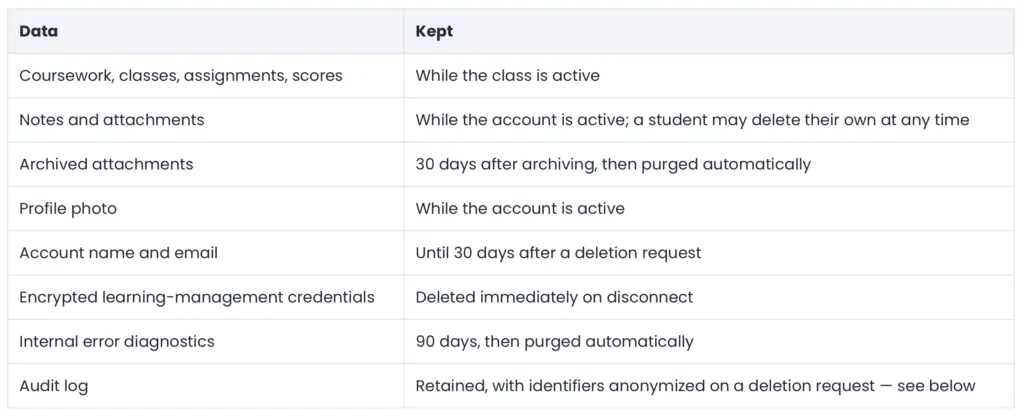
Task: Select the Audit log row label
Action: pyautogui.click(x=54, y=386)
